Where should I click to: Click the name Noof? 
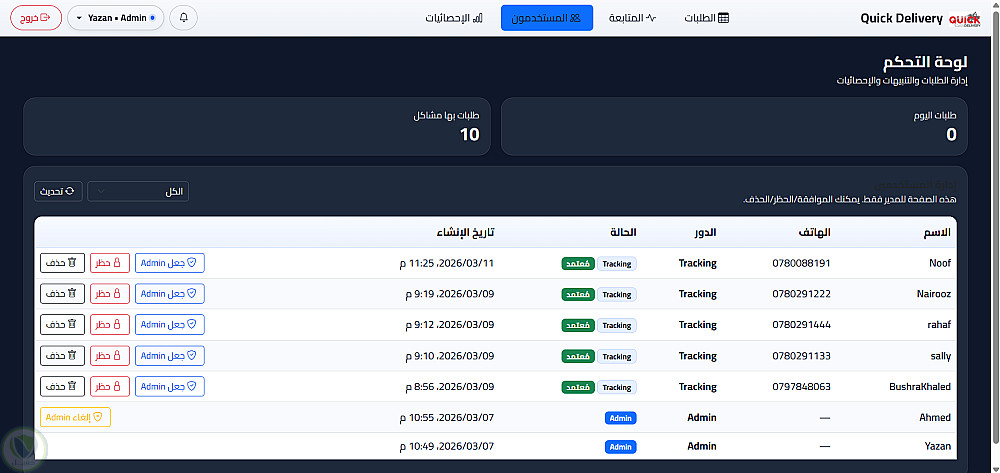[x=940, y=263]
